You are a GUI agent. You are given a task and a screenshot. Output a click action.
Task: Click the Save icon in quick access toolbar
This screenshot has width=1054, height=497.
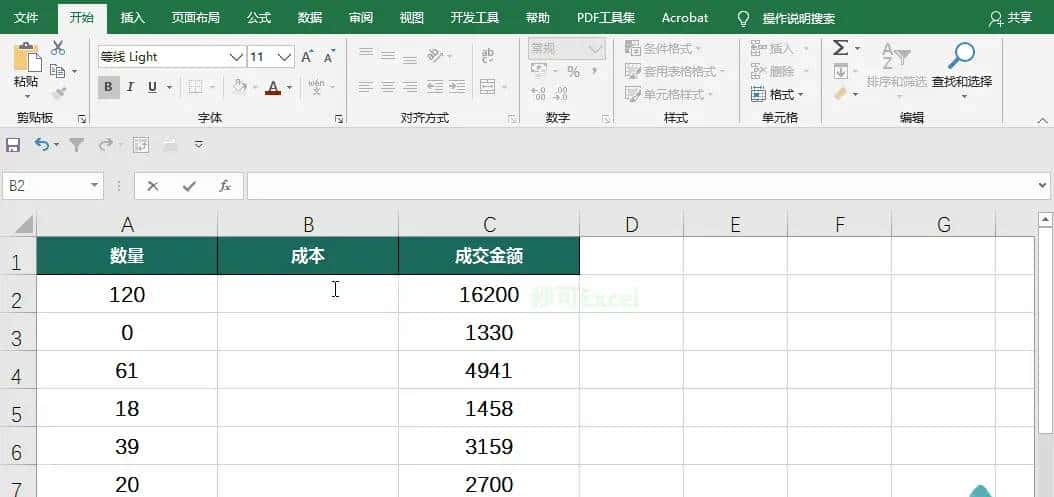13,145
